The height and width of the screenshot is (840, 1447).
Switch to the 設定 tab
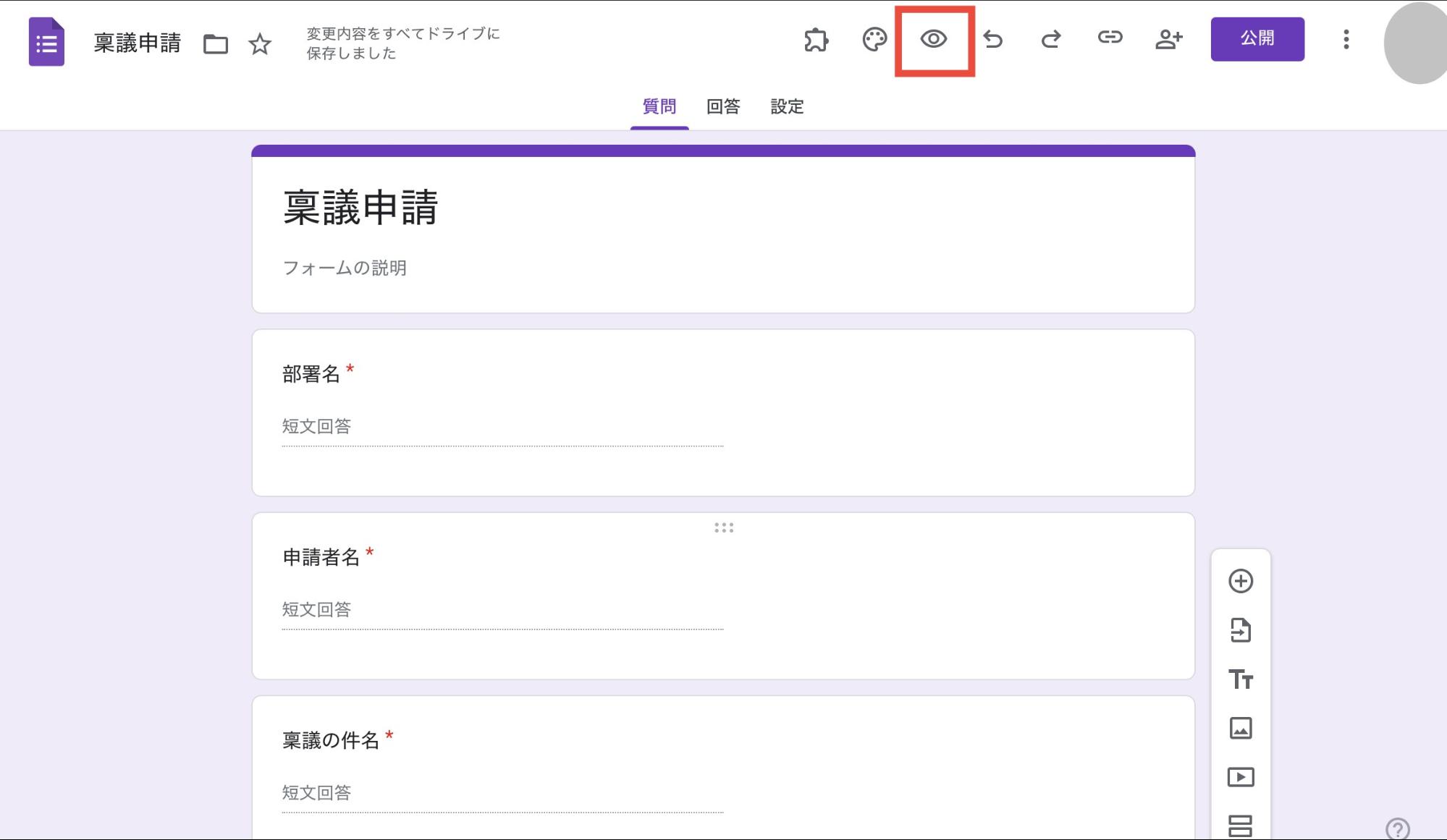tap(789, 106)
